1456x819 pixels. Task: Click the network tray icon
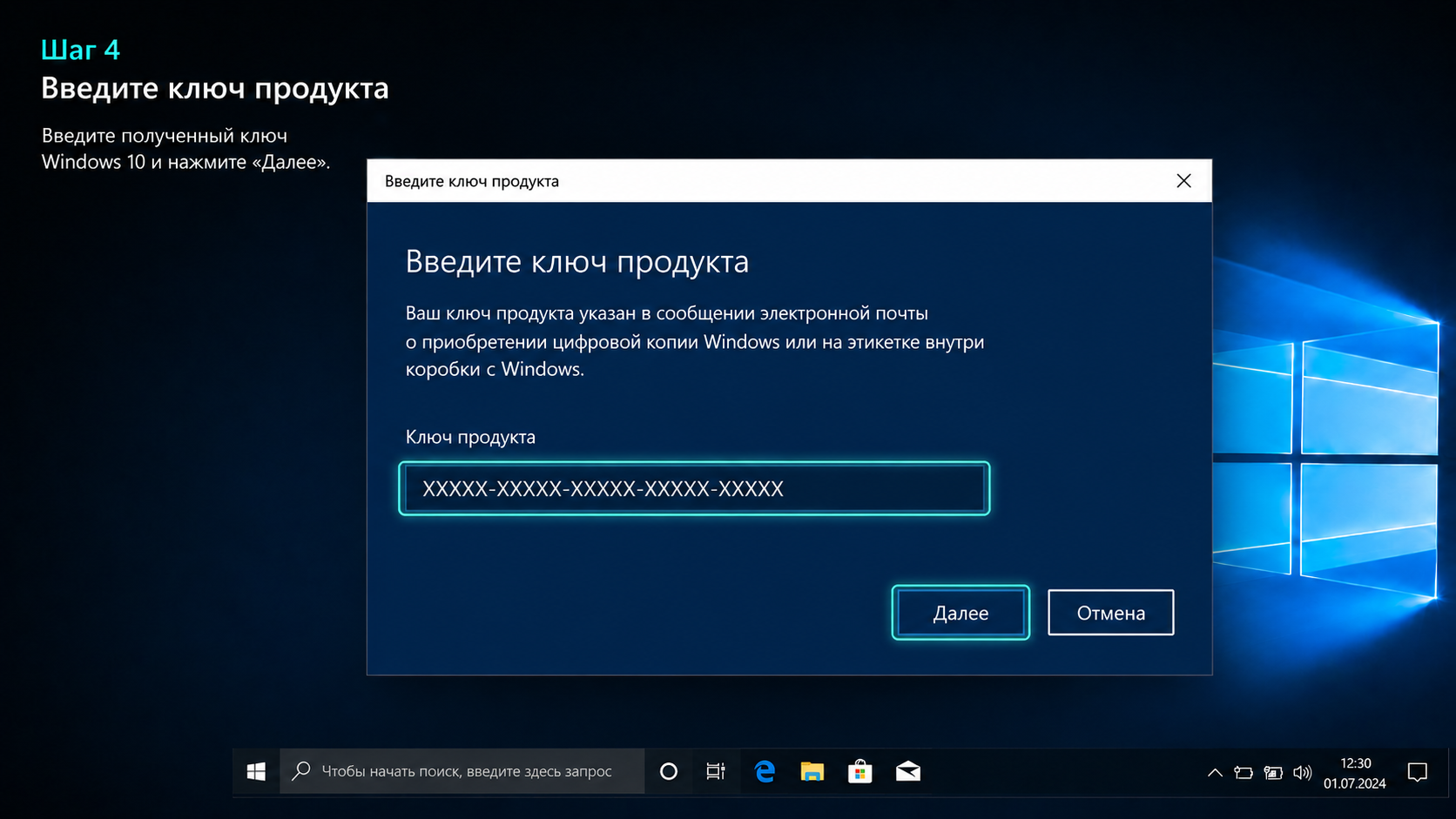1273,772
